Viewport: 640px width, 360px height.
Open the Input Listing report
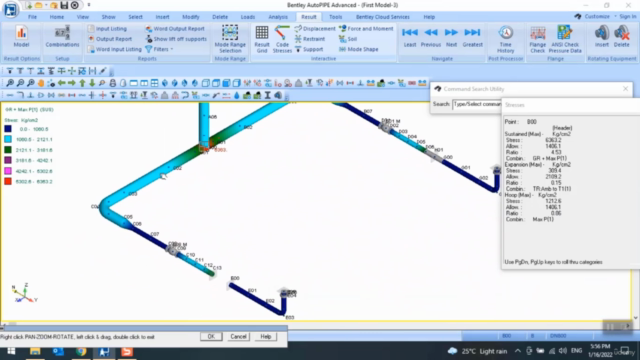pos(107,29)
